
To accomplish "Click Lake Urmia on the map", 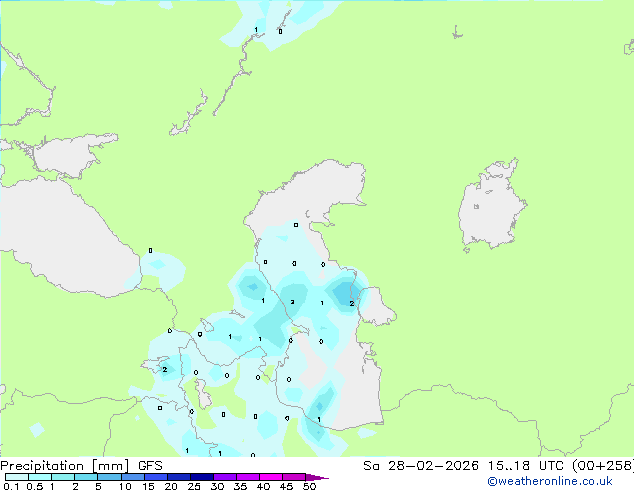I will pyautogui.click(x=204, y=394).
